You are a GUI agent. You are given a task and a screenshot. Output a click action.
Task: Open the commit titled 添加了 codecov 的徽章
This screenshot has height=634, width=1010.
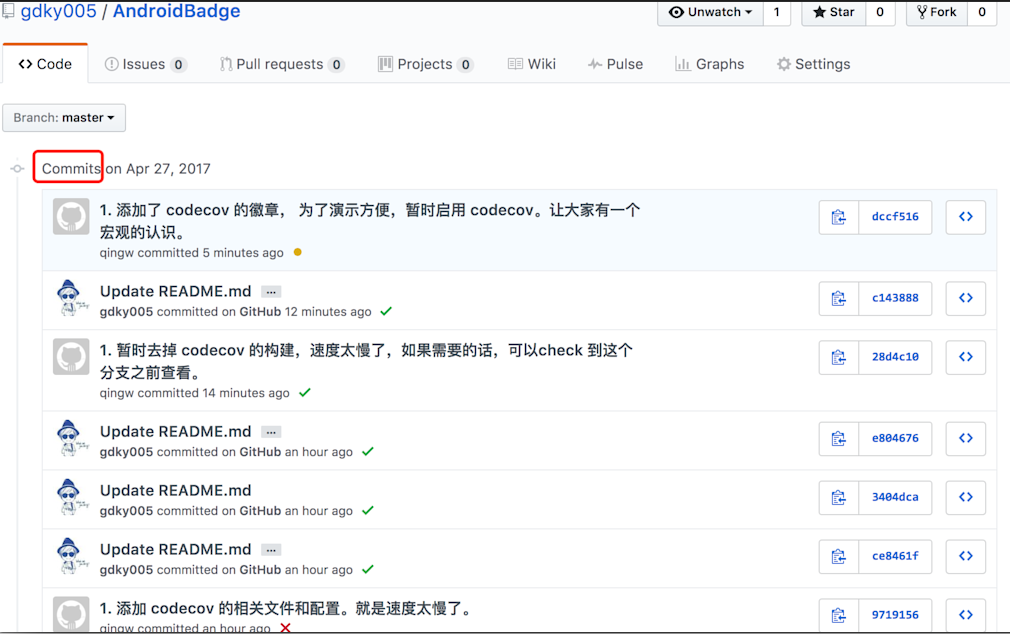coord(370,221)
